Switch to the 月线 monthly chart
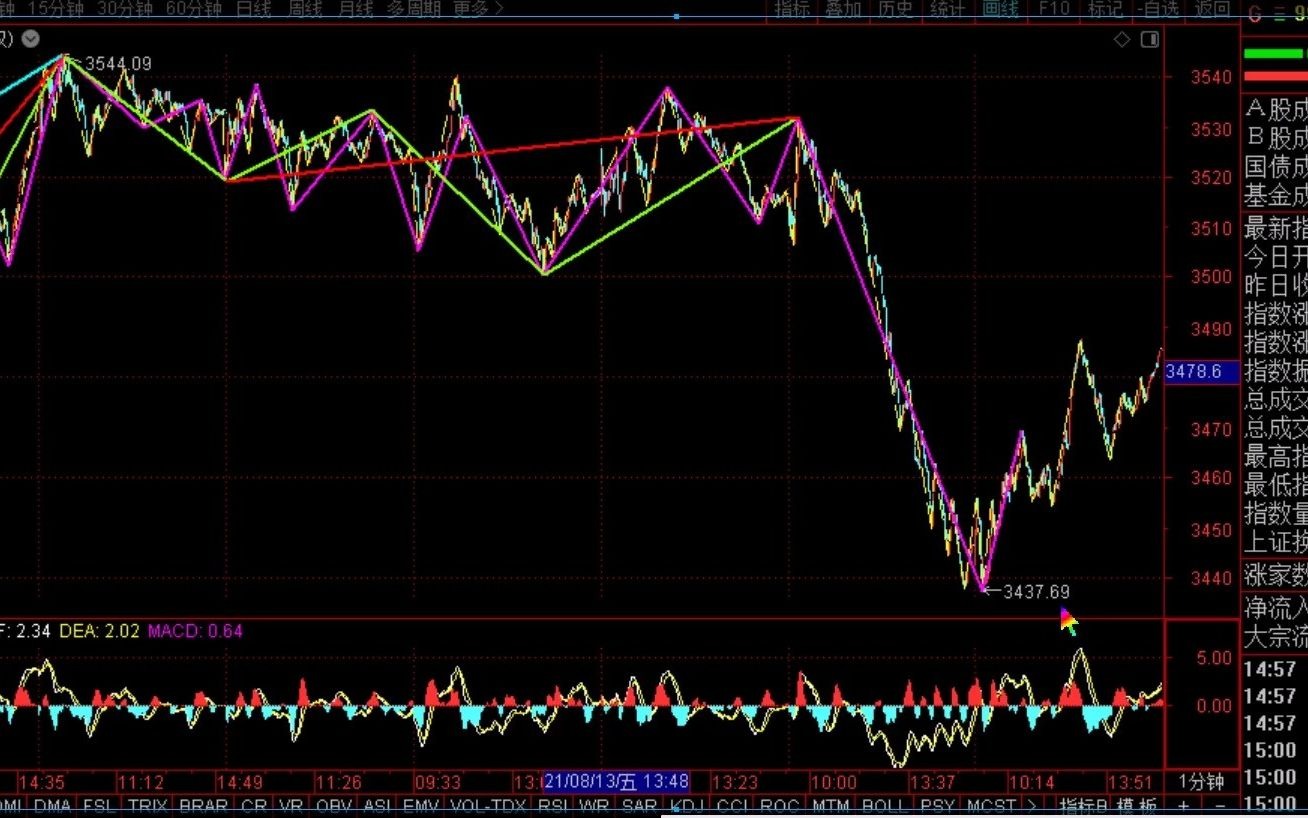Viewport: 1308px width, 818px height. [x=356, y=9]
